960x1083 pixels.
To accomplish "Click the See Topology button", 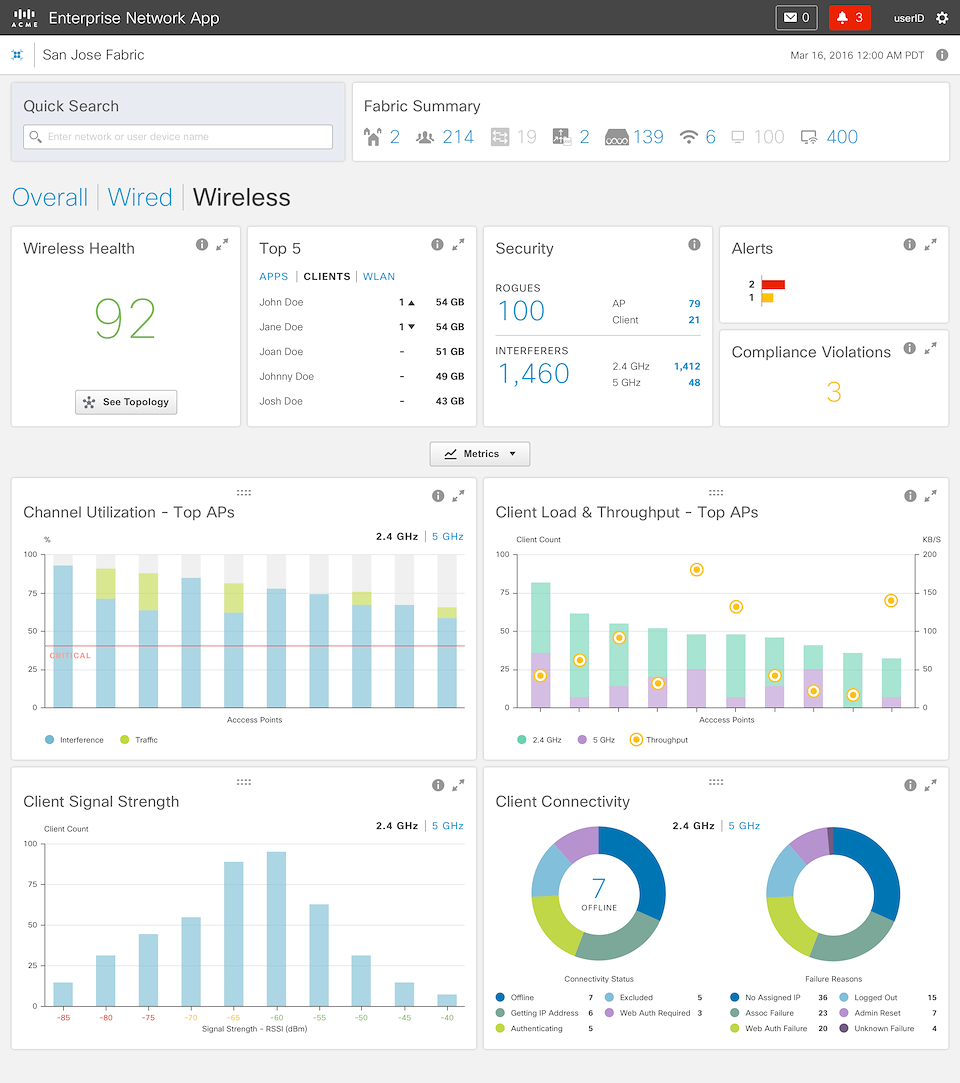I will coord(126,402).
